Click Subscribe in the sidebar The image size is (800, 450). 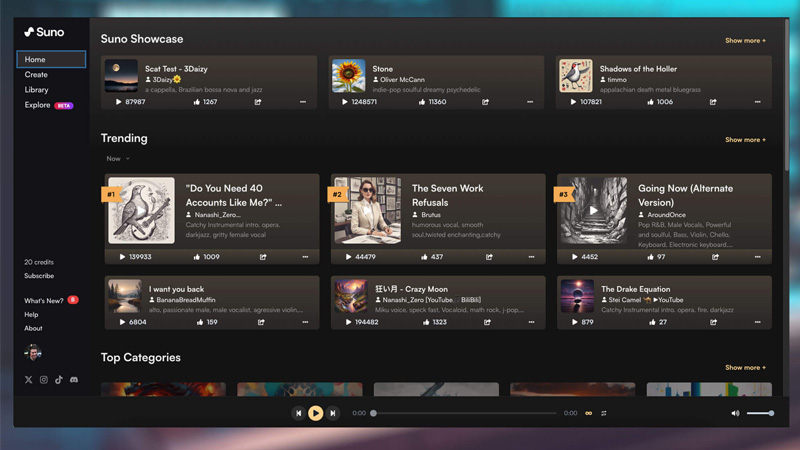click(x=39, y=276)
